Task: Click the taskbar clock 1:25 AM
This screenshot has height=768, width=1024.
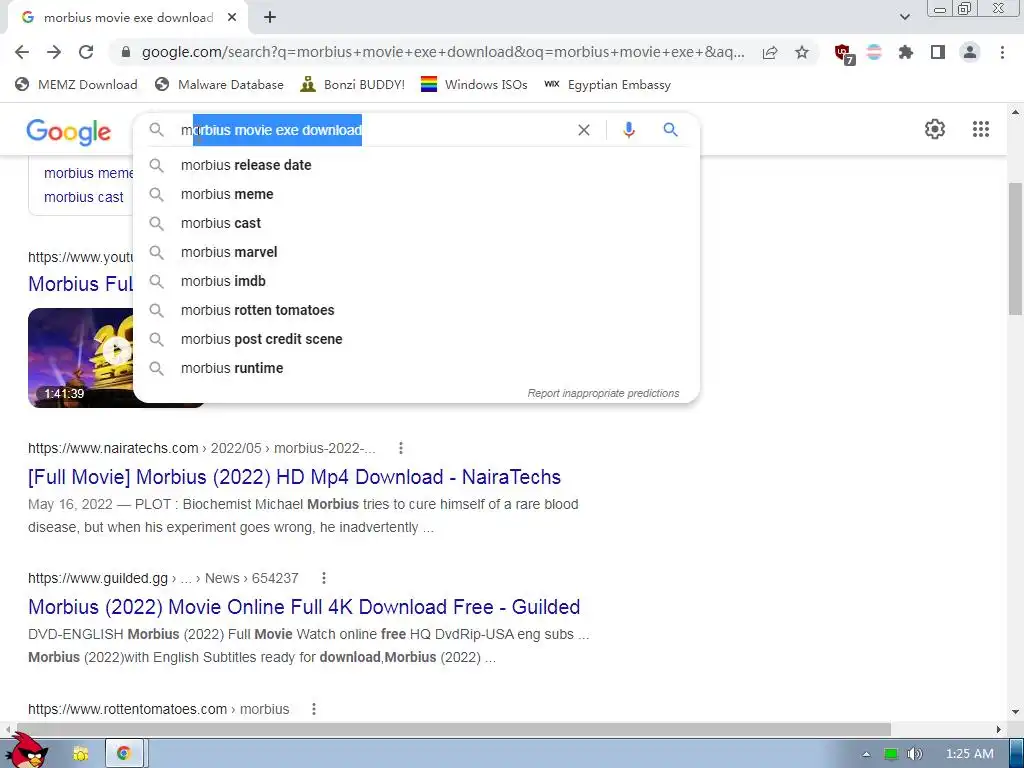Action: click(970, 754)
